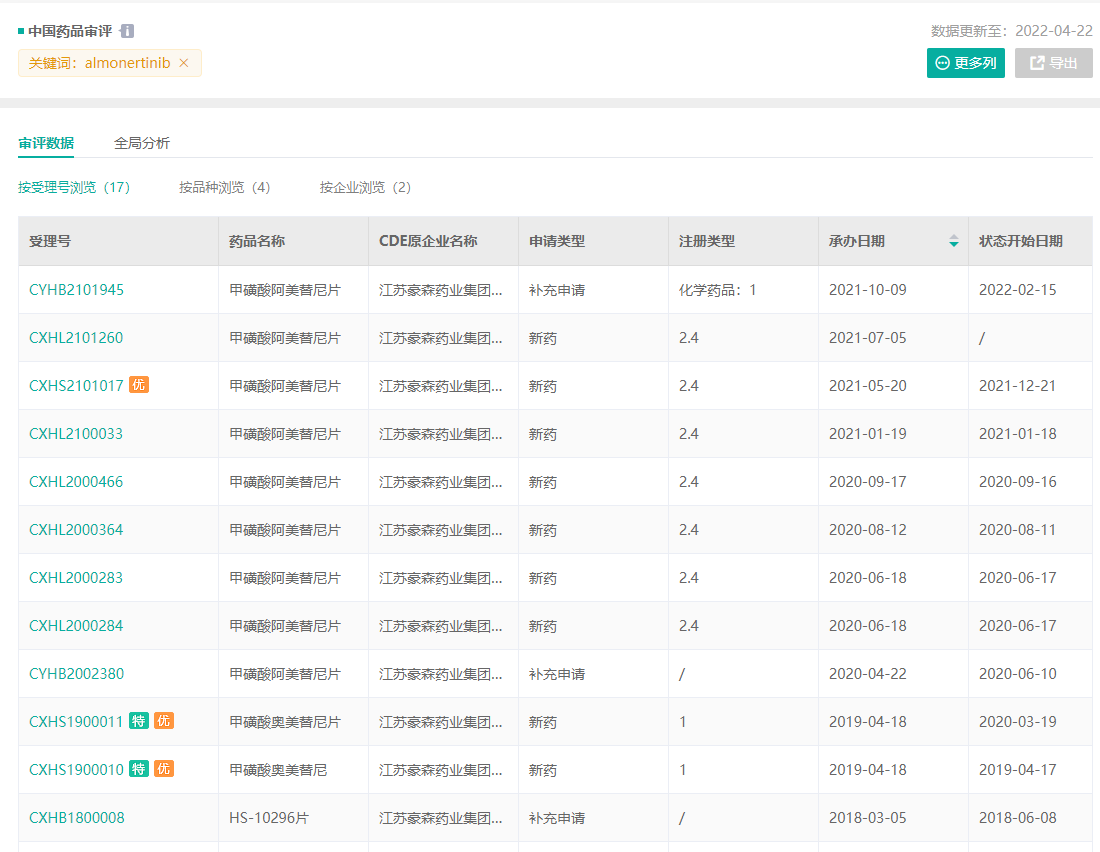Click the 优 badge on CXHS1900010
The height and width of the screenshot is (852, 1100).
pyautogui.click(x=164, y=769)
